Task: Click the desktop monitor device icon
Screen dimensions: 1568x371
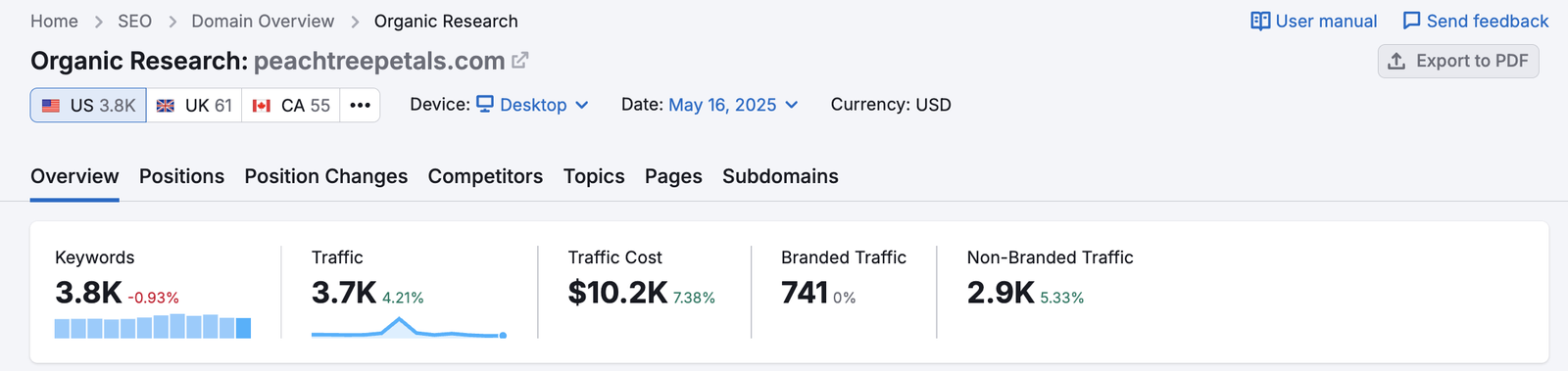Action: (x=485, y=104)
